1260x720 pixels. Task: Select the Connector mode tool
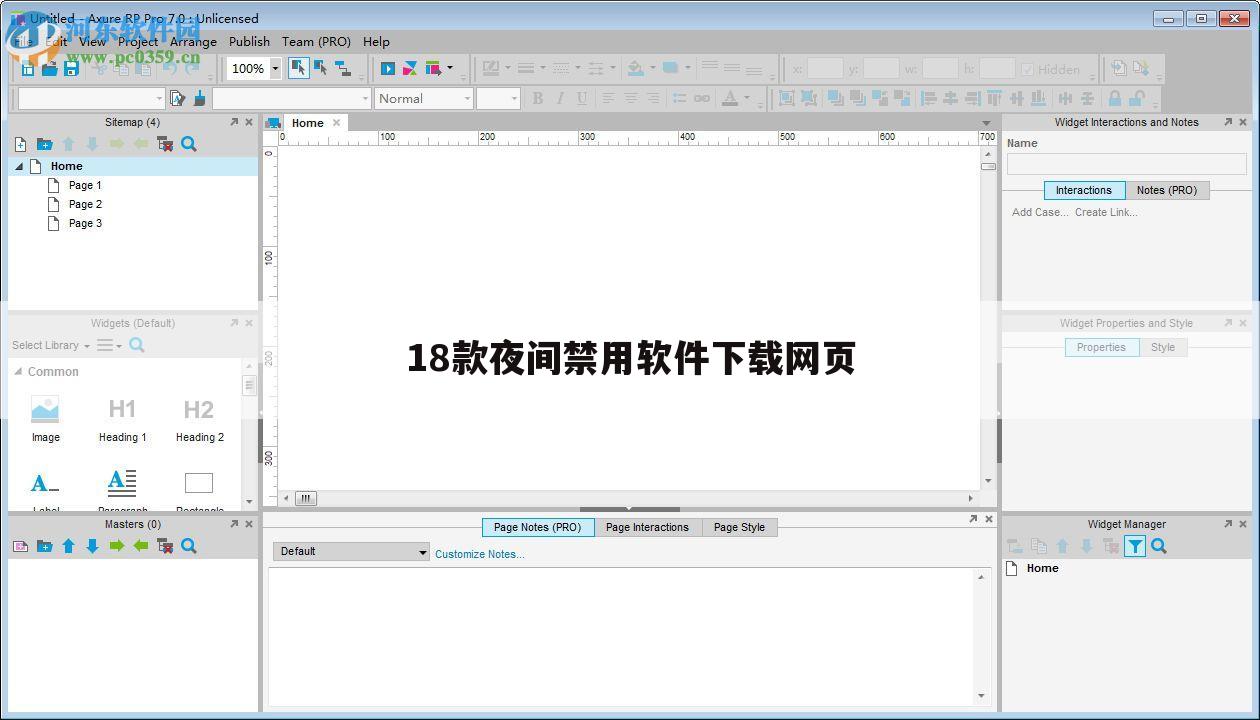(343, 68)
